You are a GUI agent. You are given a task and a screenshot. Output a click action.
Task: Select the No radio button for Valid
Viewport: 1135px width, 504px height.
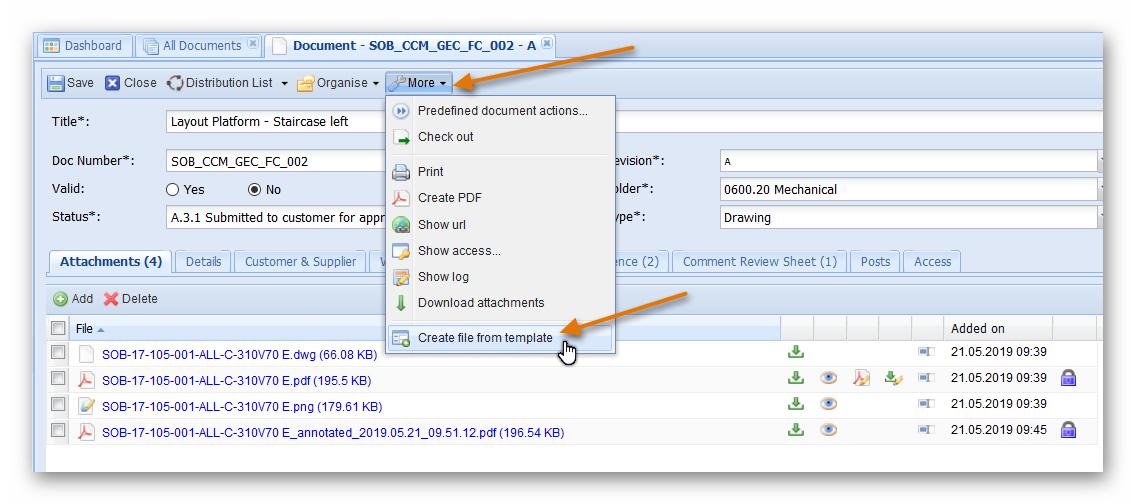click(254, 190)
